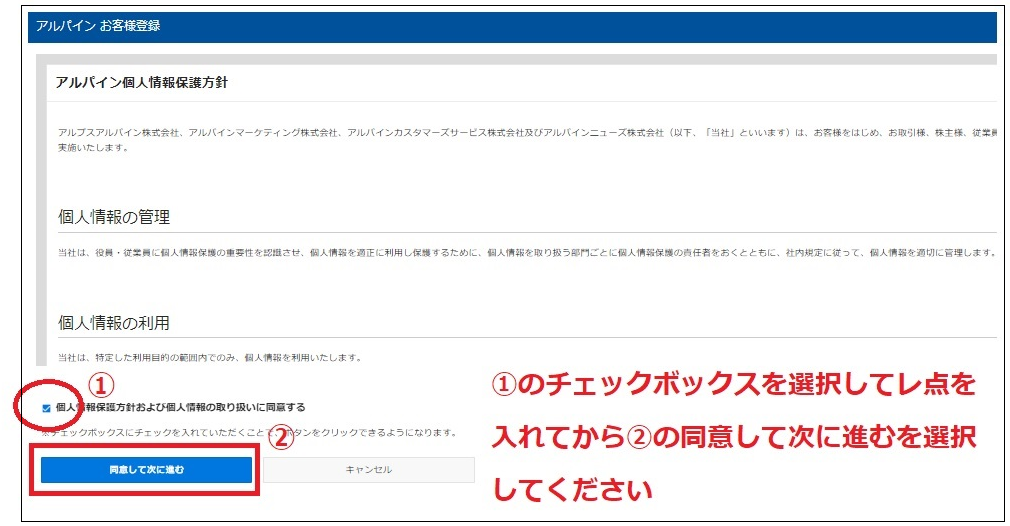Viewport: 1010px width, 526px height.
Task: Click the キャンセル button
Action: (x=368, y=469)
